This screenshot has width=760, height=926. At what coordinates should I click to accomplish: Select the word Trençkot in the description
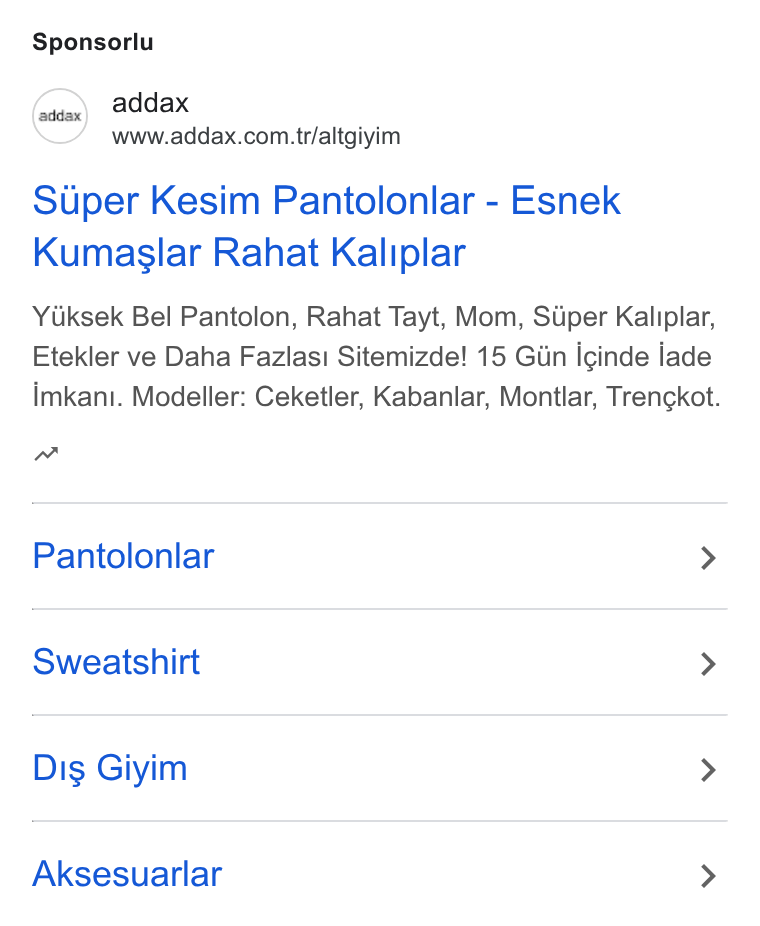pos(660,397)
